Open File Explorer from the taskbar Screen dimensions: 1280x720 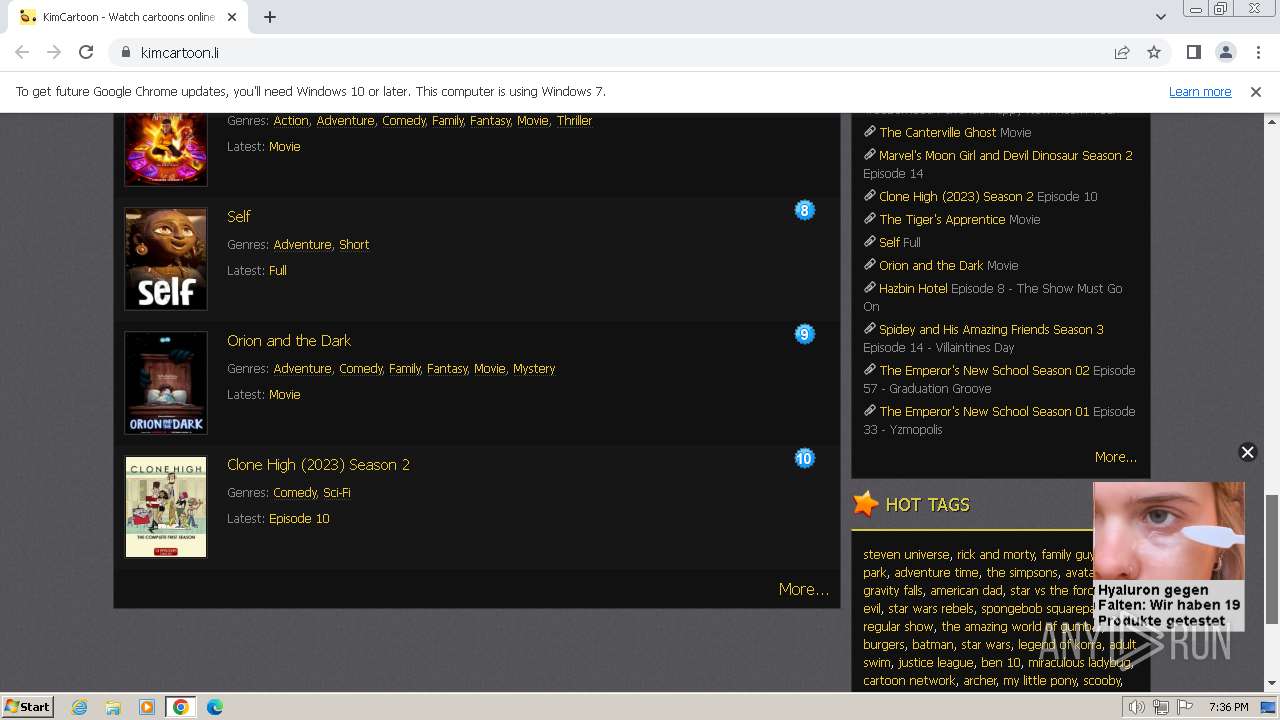coord(113,707)
